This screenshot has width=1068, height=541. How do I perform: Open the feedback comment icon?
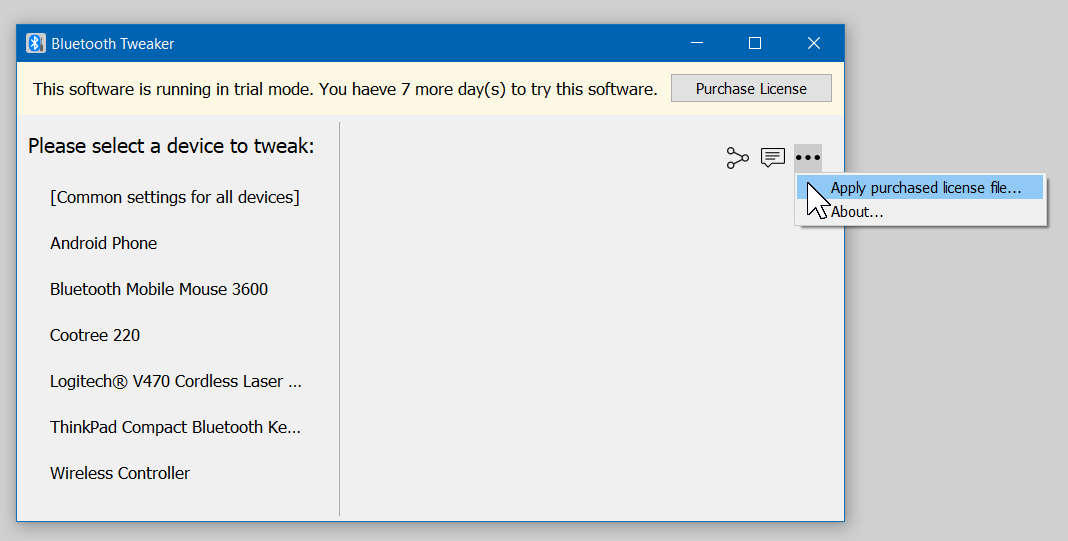(x=772, y=158)
